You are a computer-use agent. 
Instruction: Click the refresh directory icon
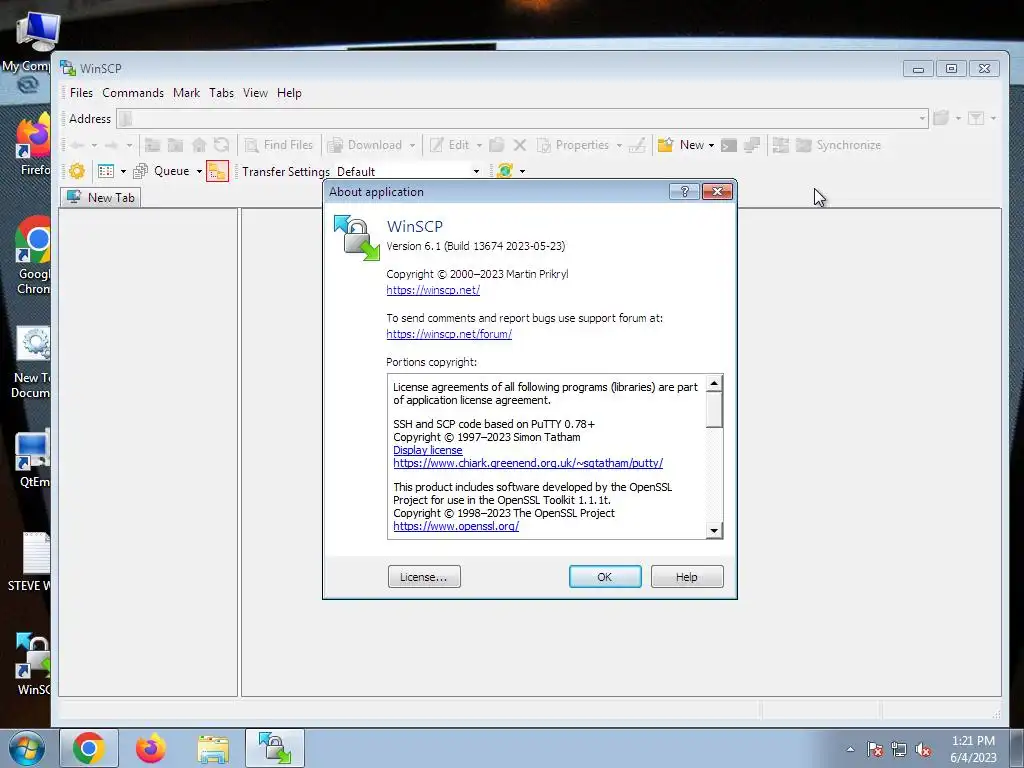[222, 145]
